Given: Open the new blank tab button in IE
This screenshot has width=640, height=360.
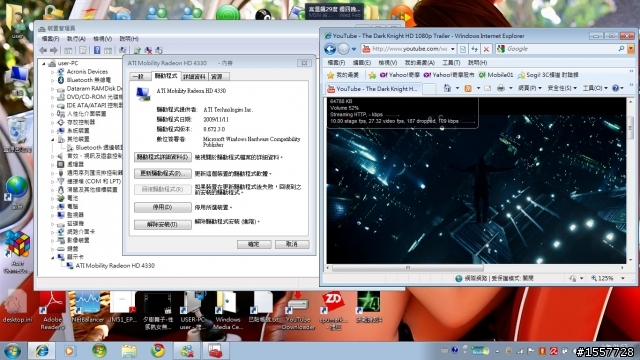Looking at the screenshot, I should (x=429, y=89).
